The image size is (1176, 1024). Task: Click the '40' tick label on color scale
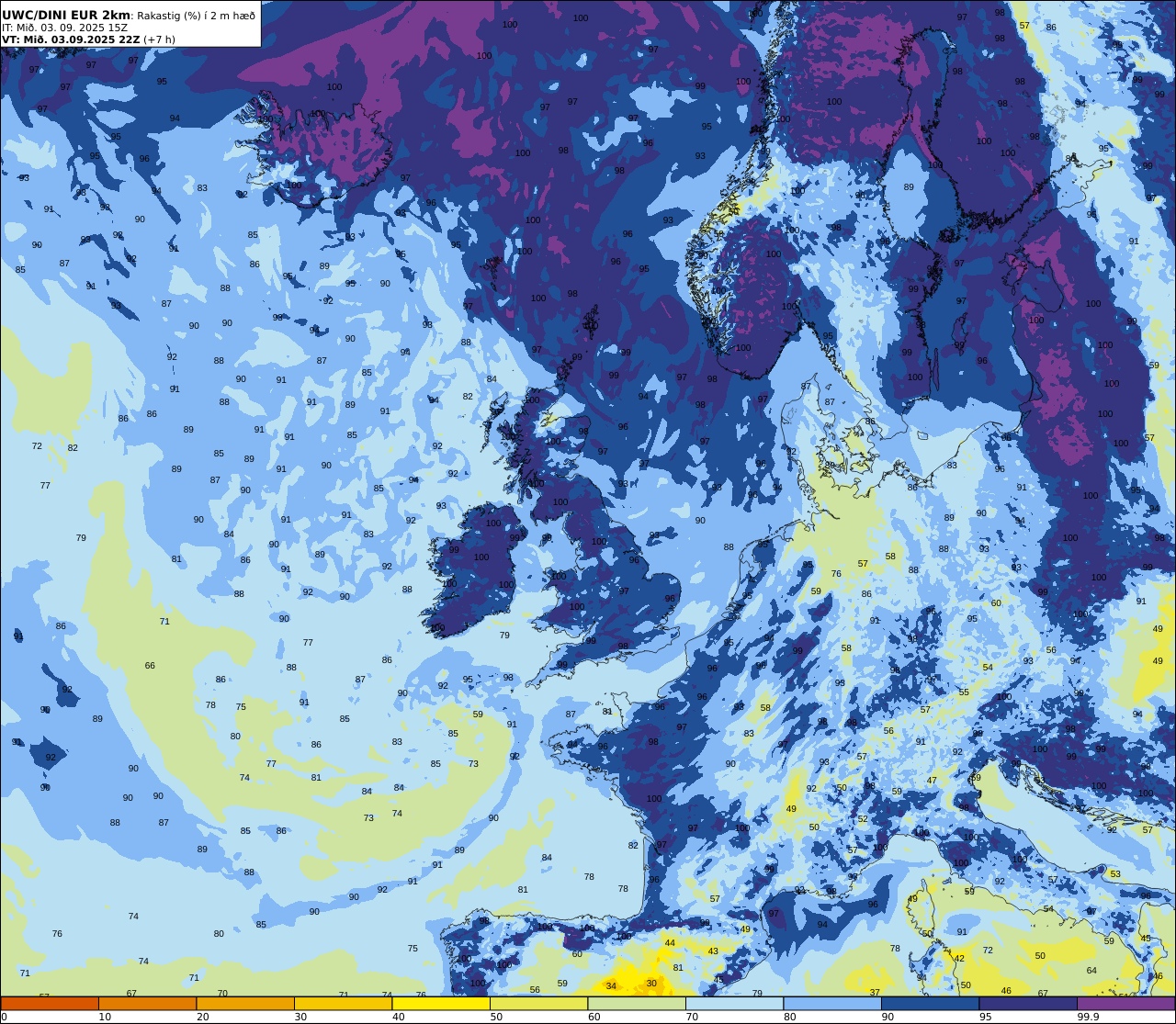398,1017
